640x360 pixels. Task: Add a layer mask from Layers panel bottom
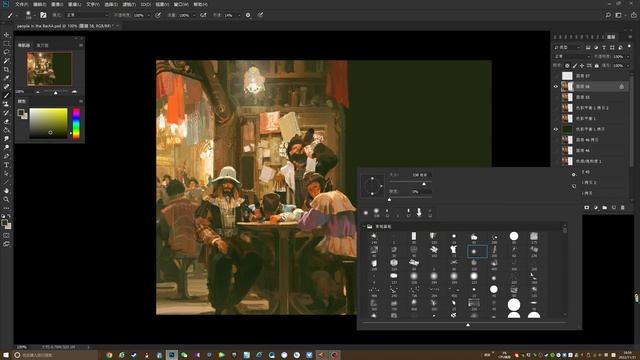pos(587,207)
